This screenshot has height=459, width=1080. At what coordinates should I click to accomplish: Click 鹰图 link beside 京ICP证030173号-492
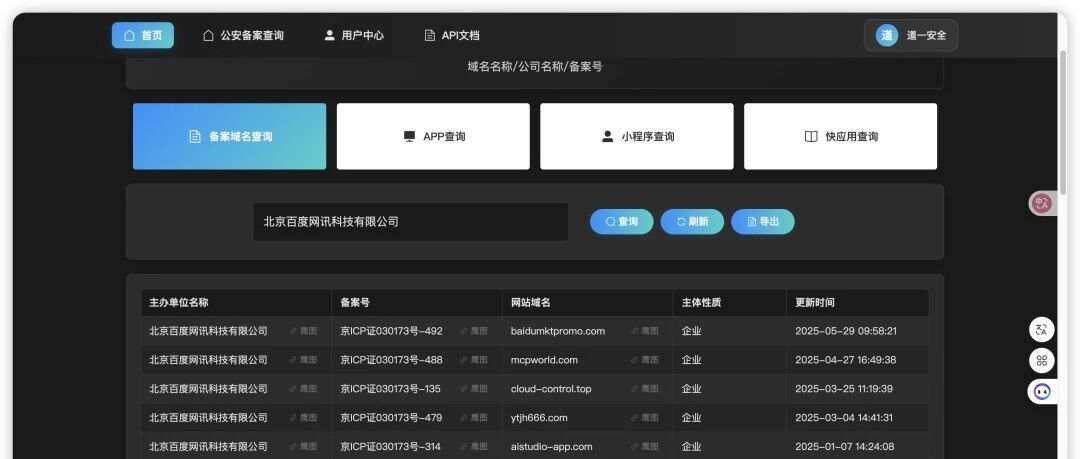point(475,331)
